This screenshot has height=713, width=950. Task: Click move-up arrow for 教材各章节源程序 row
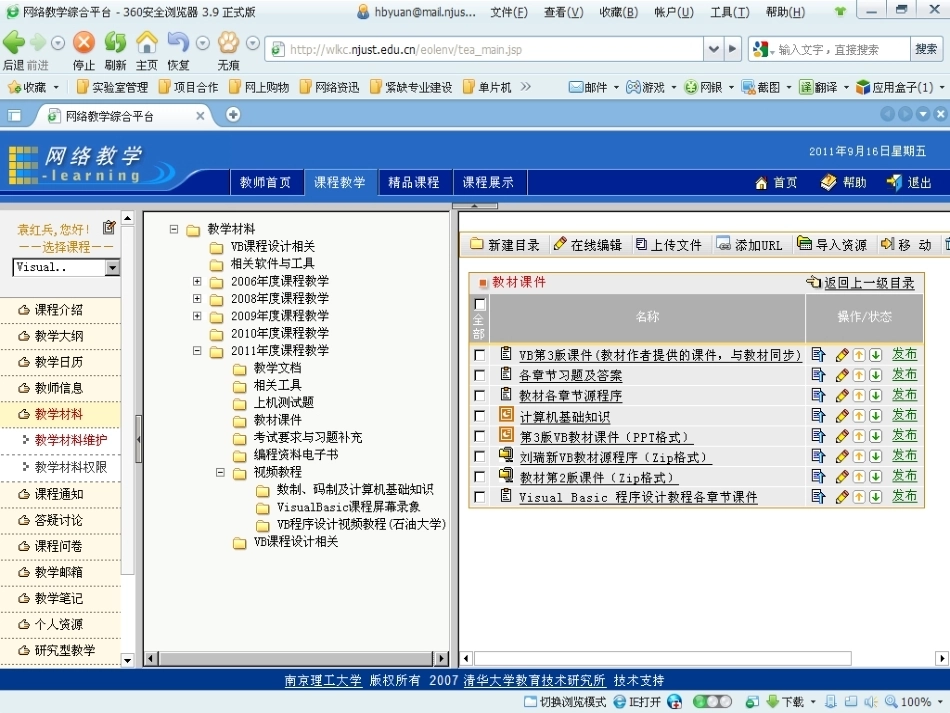coord(859,396)
